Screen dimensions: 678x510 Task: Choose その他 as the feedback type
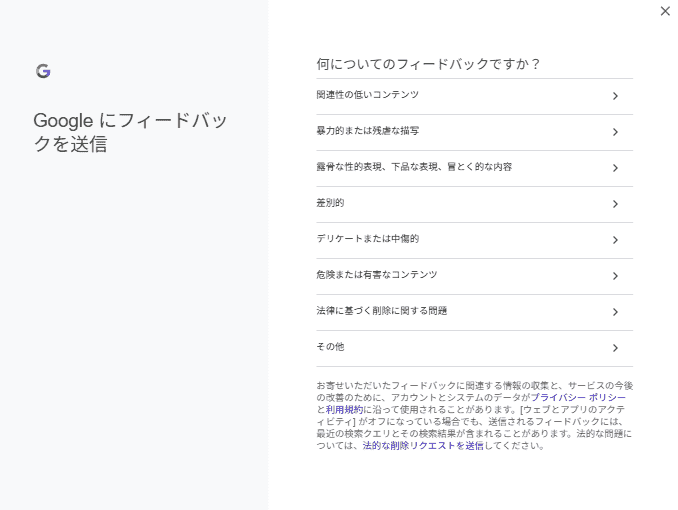click(330, 347)
